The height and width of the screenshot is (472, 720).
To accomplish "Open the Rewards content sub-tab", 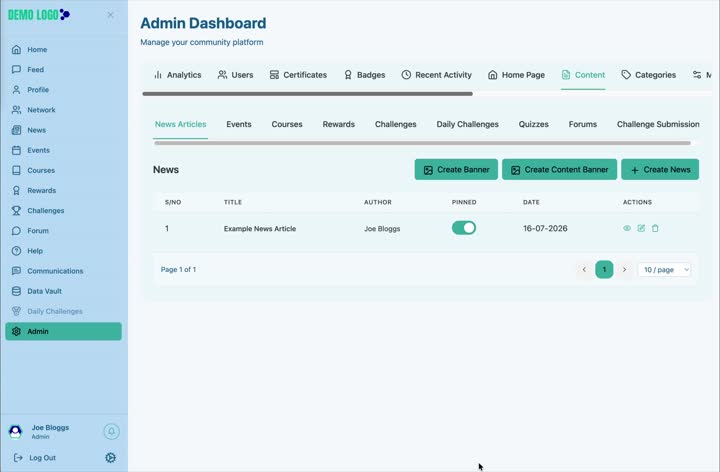I will point(339,124).
